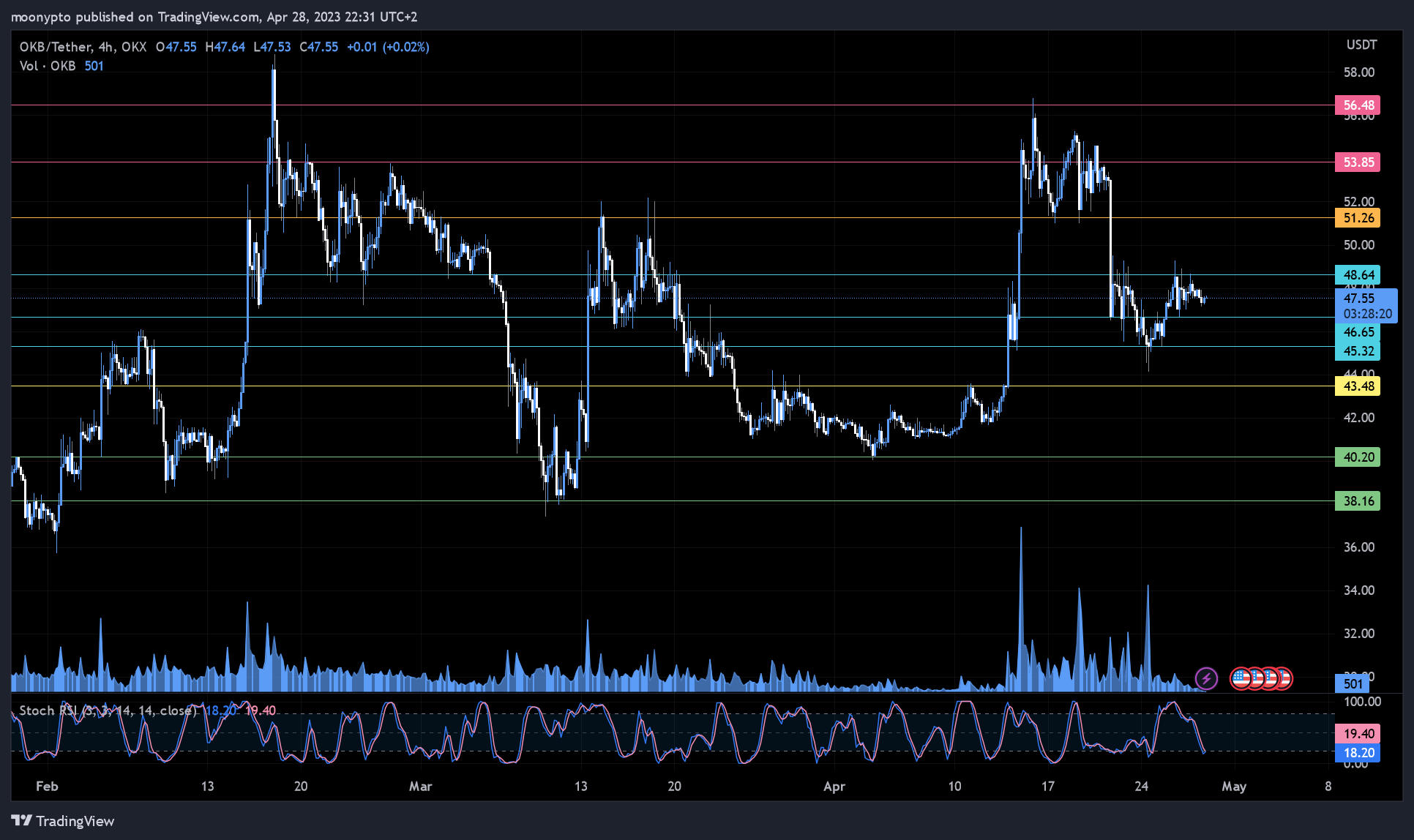Click the Mar label on the time axis
This screenshot has width=1414, height=840.
[x=420, y=787]
